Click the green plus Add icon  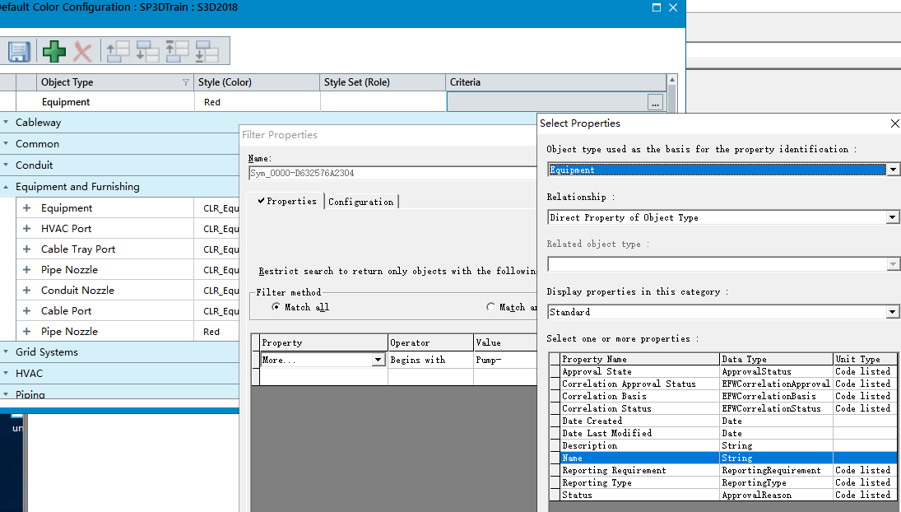(x=54, y=51)
